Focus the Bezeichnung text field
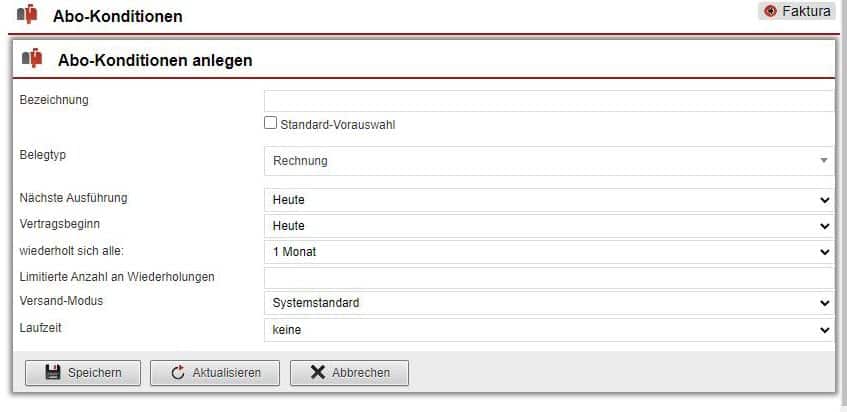847x412 pixels. click(548, 101)
